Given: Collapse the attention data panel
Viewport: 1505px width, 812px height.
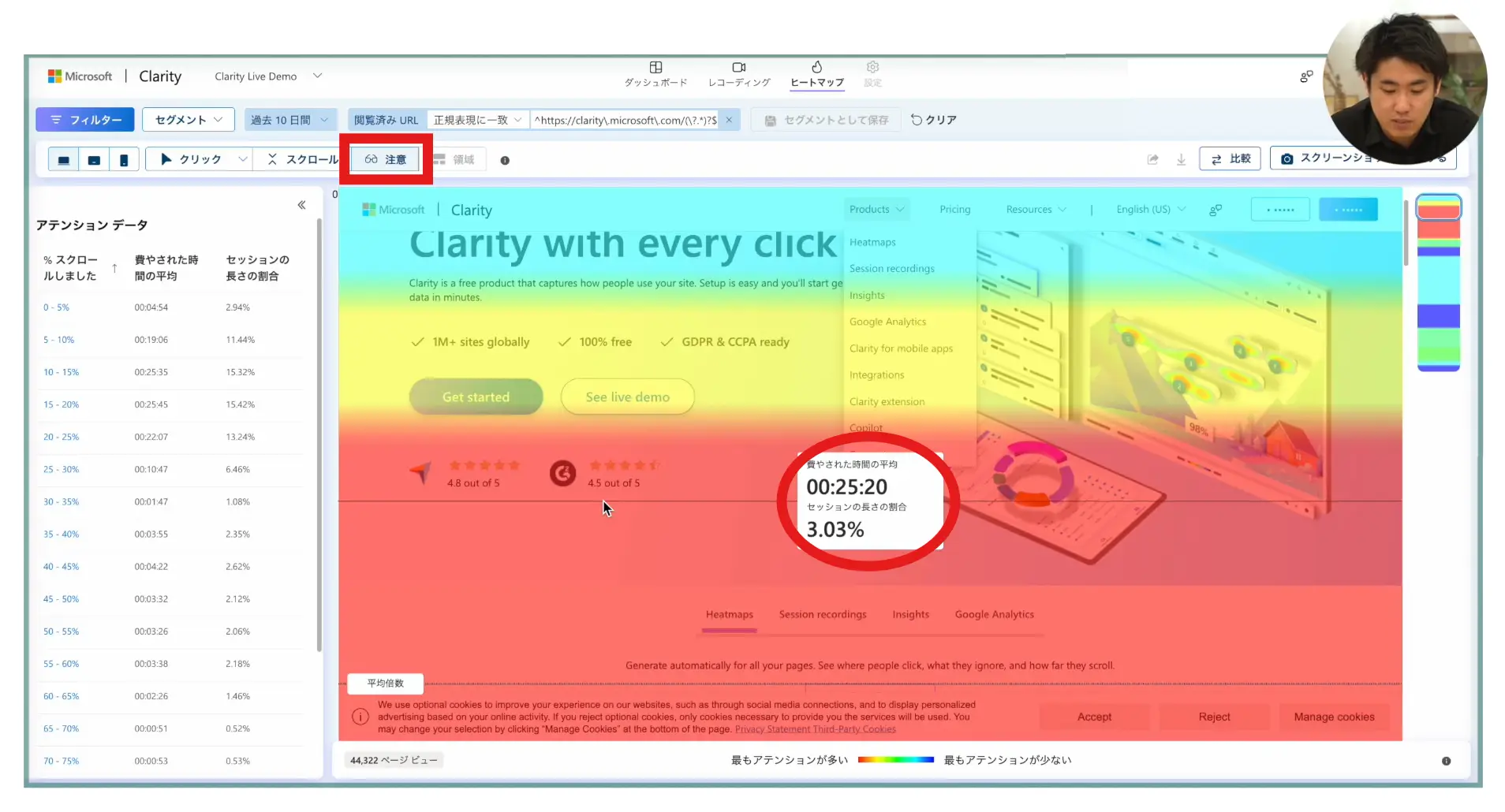Looking at the screenshot, I should tap(301, 205).
